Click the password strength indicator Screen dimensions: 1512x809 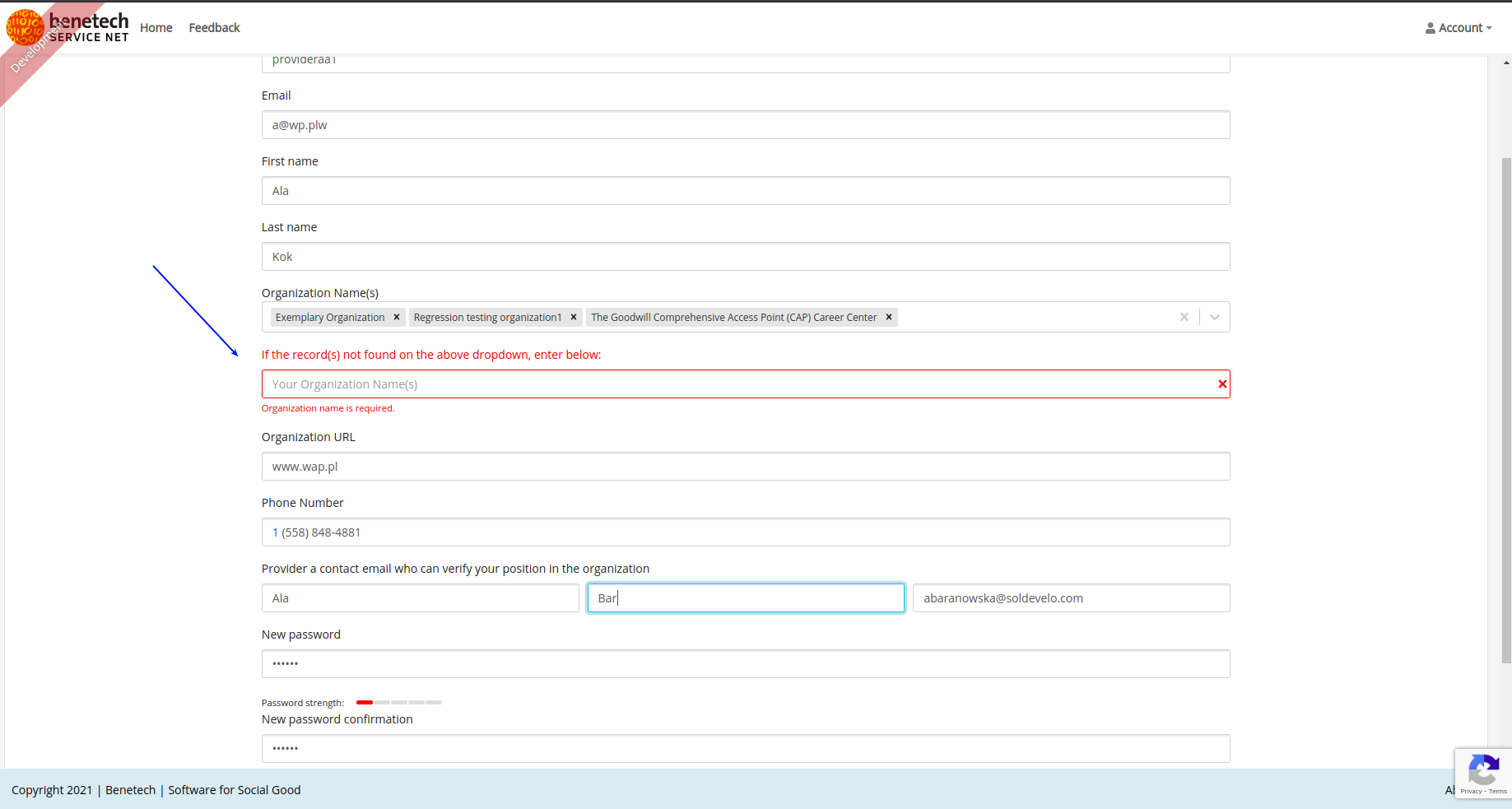click(x=398, y=702)
